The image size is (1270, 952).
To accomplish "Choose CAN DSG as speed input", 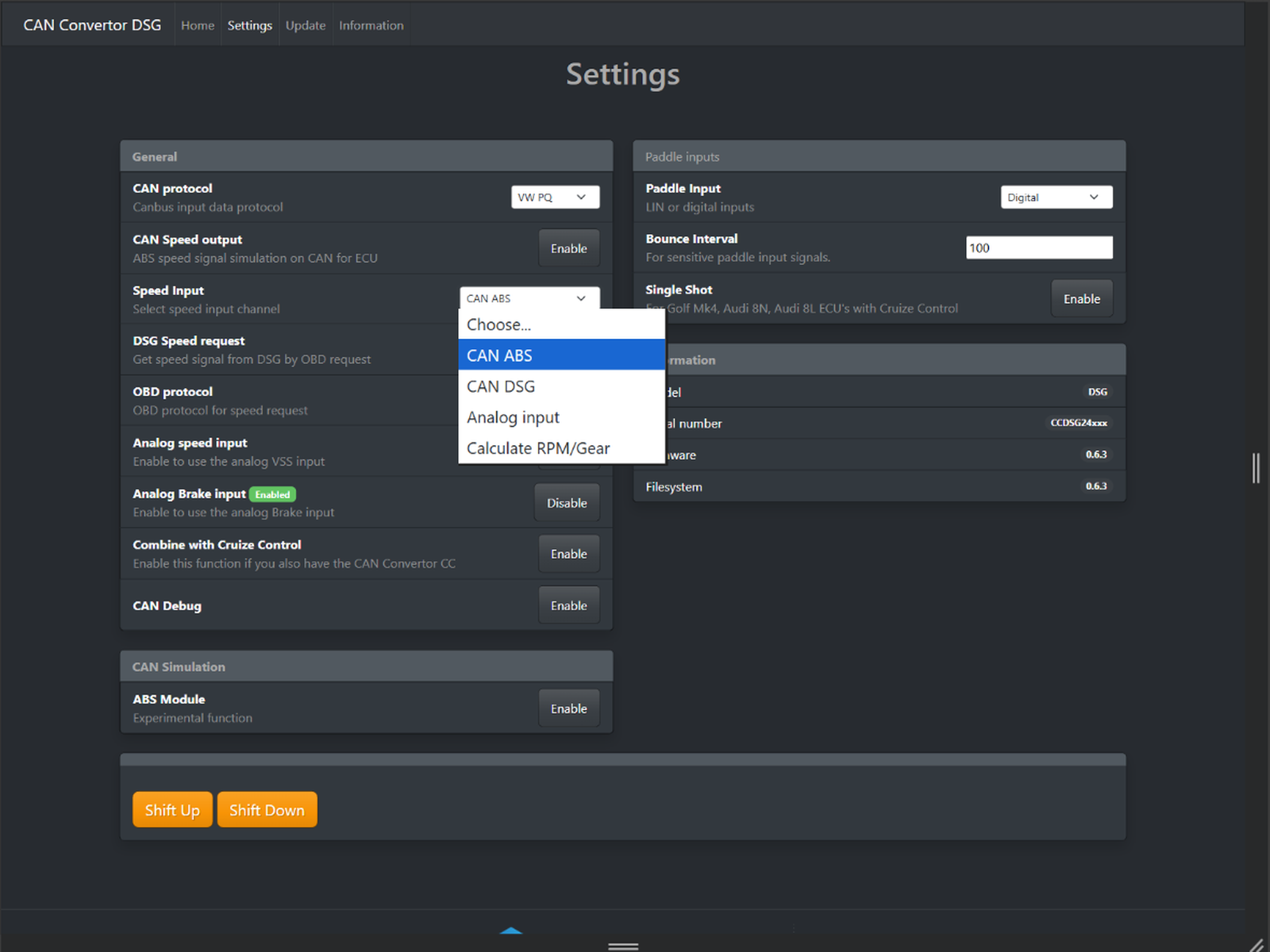I will point(561,386).
